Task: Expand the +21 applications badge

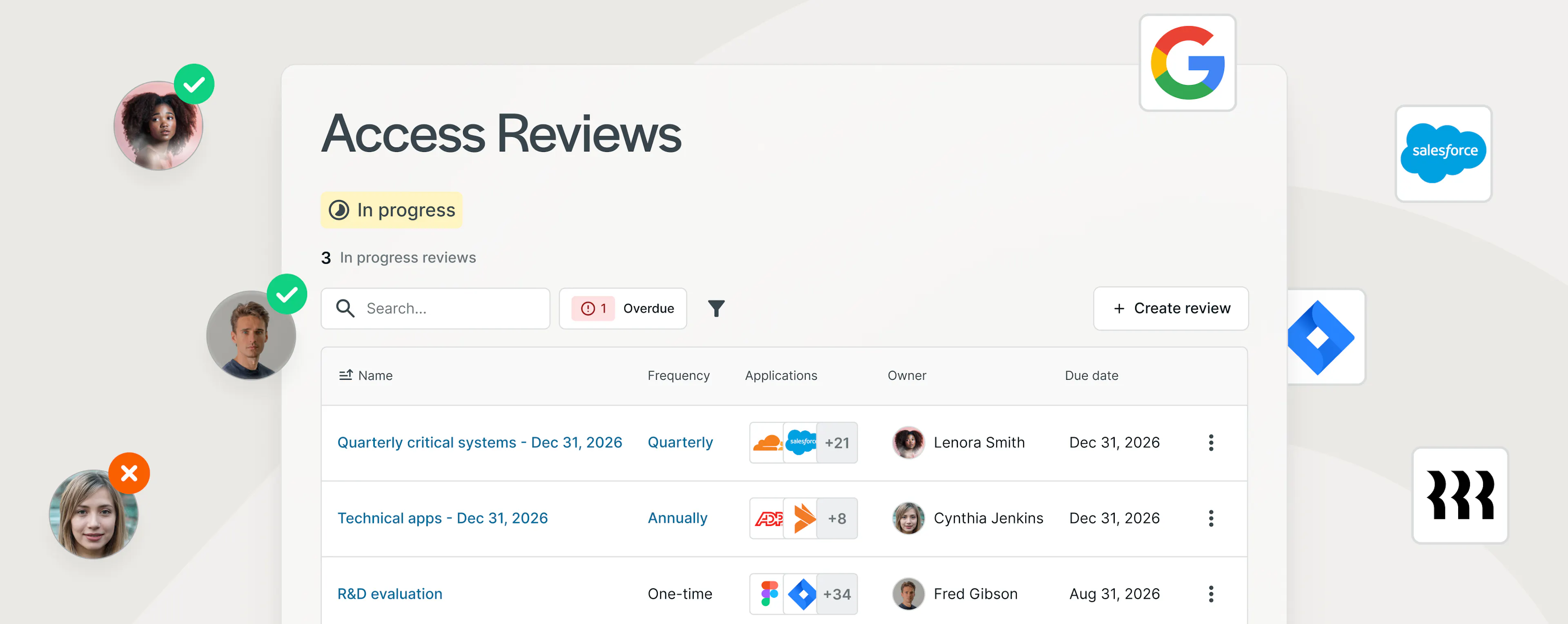Action: click(x=836, y=443)
